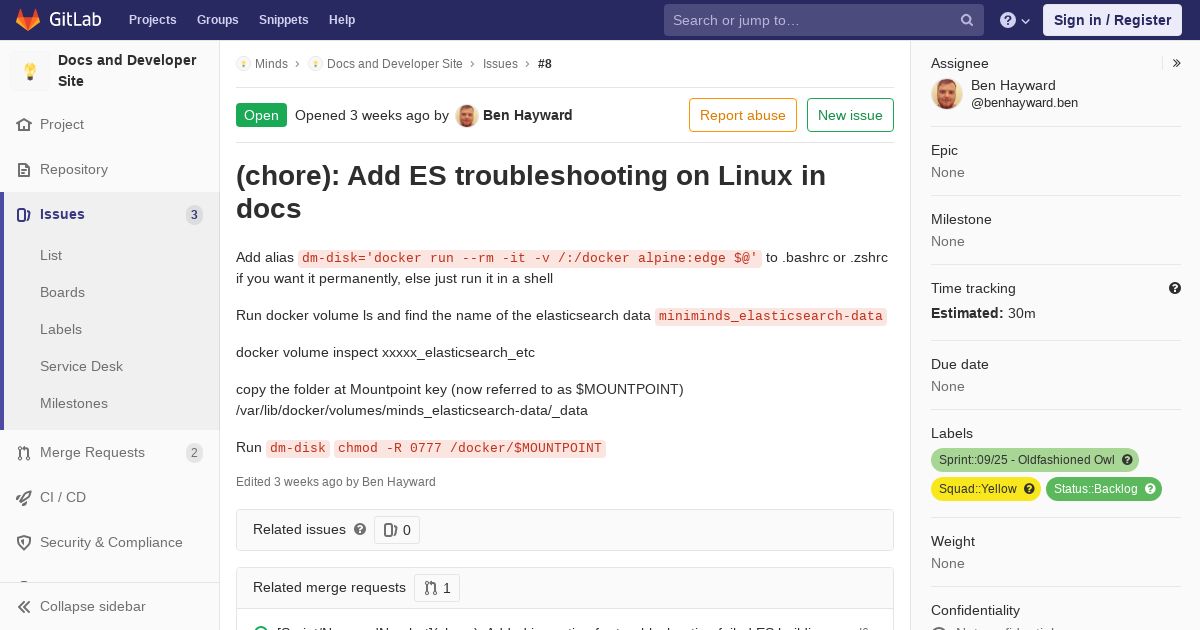This screenshot has height=630, width=1200.
Task: Click the Related merge requests count badge
Action: [437, 588]
